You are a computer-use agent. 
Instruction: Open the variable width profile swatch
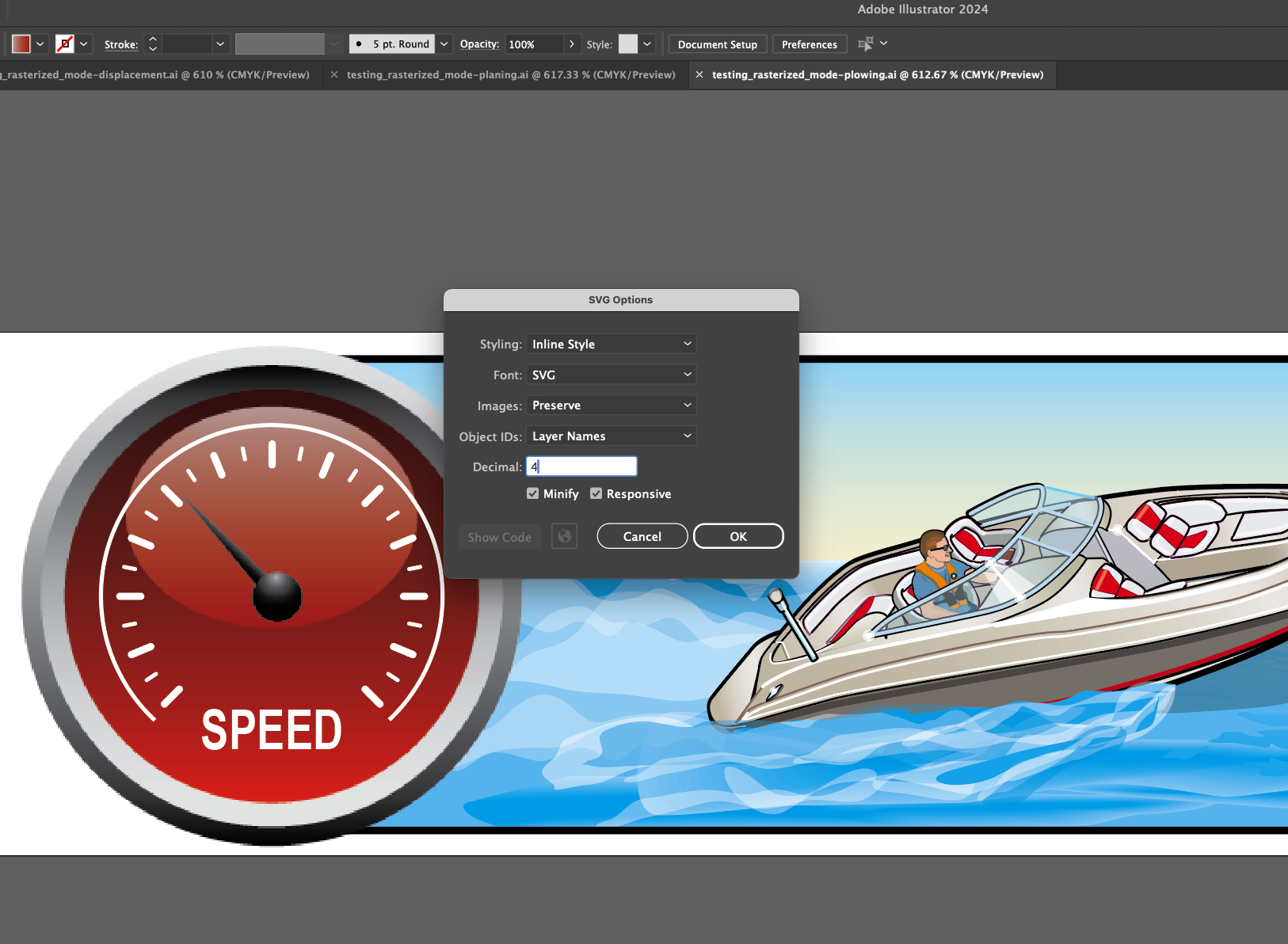click(280, 44)
